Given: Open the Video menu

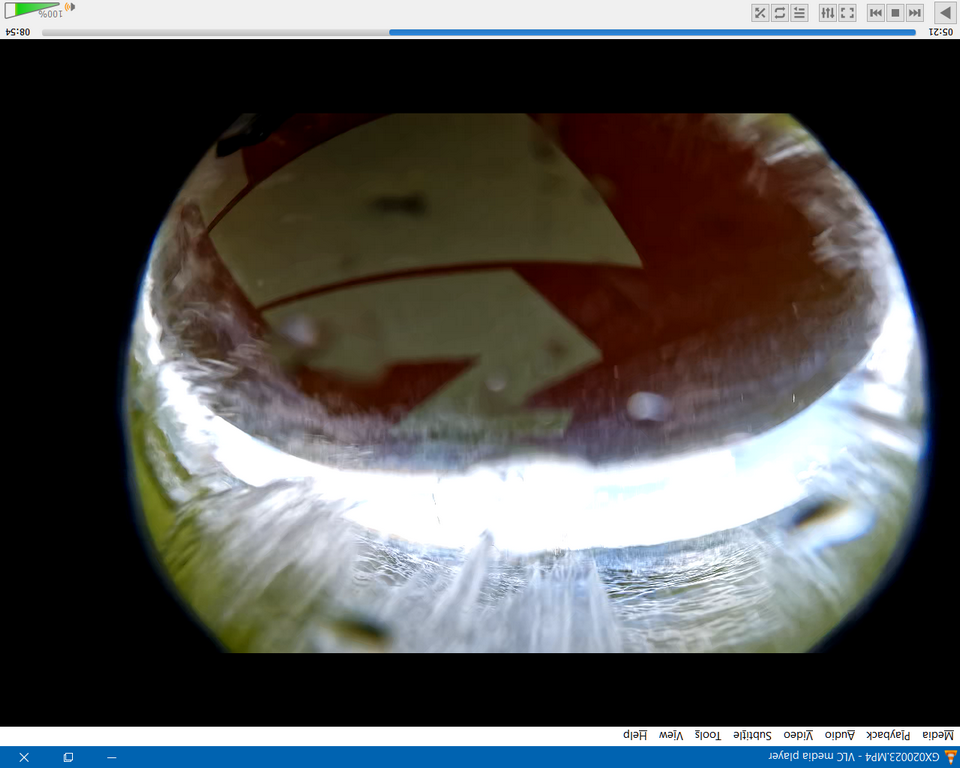Looking at the screenshot, I should (796, 735).
